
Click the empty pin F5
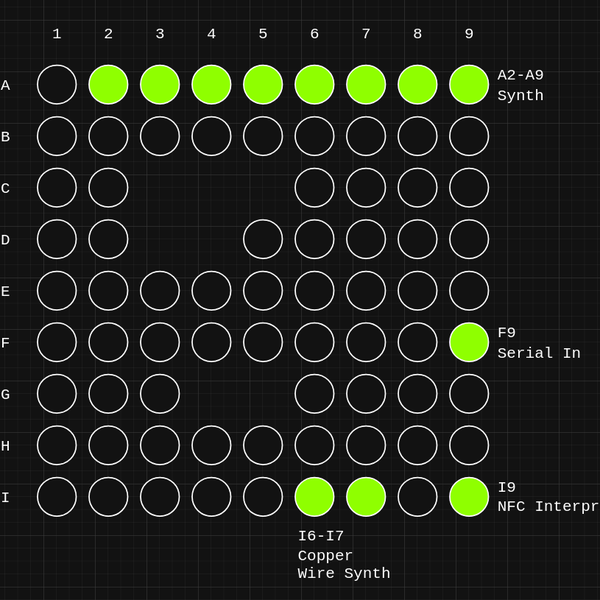[263, 342]
